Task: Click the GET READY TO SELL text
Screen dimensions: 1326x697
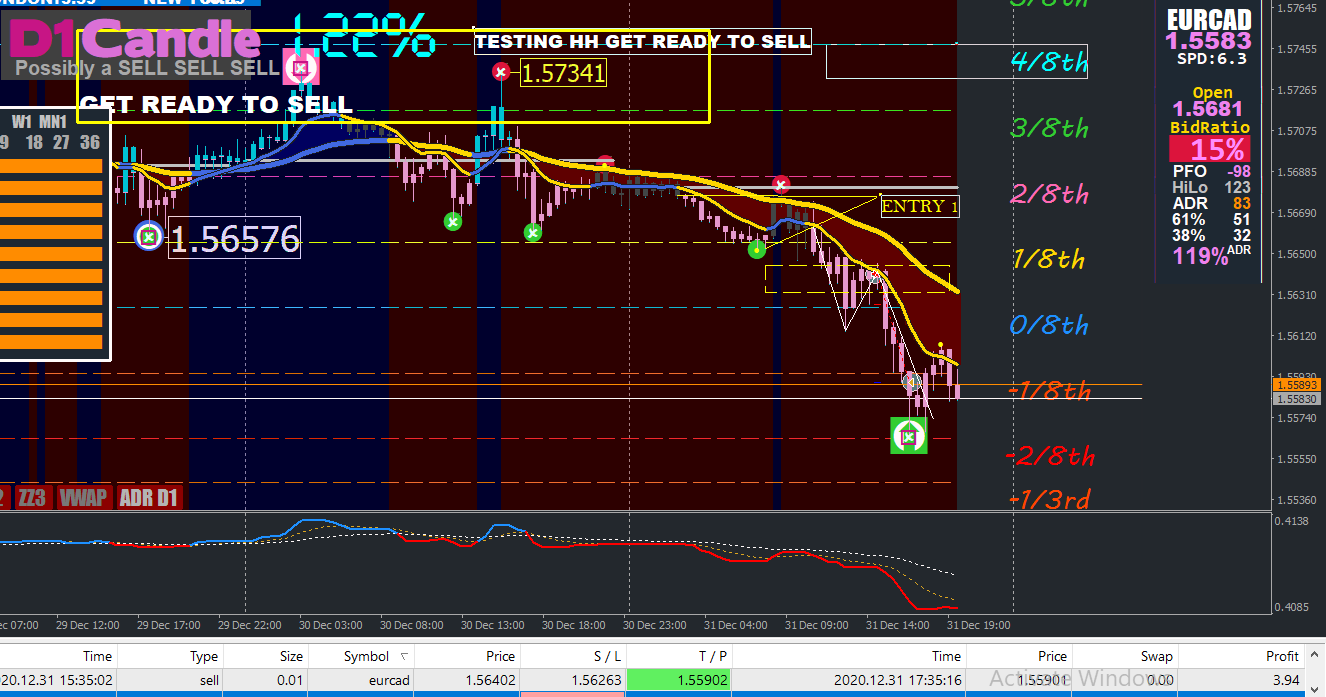Action: tap(215, 105)
